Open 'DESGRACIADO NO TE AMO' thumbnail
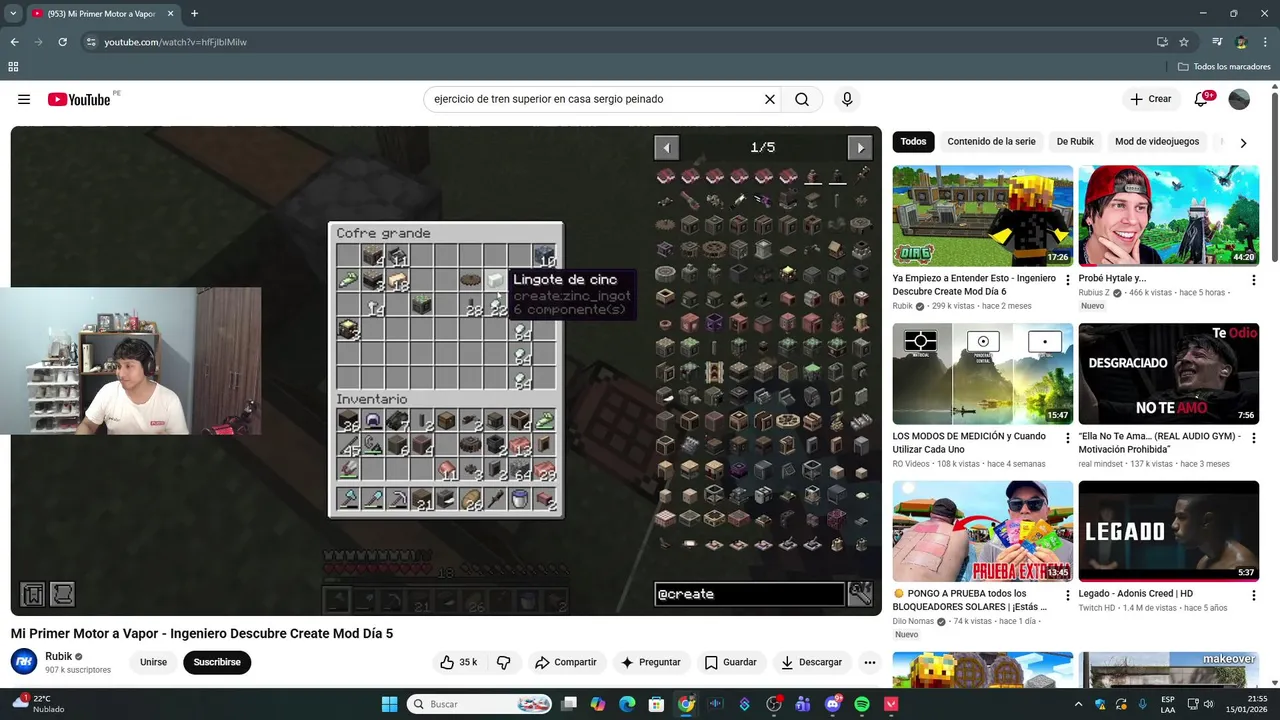 [x=1168, y=373]
